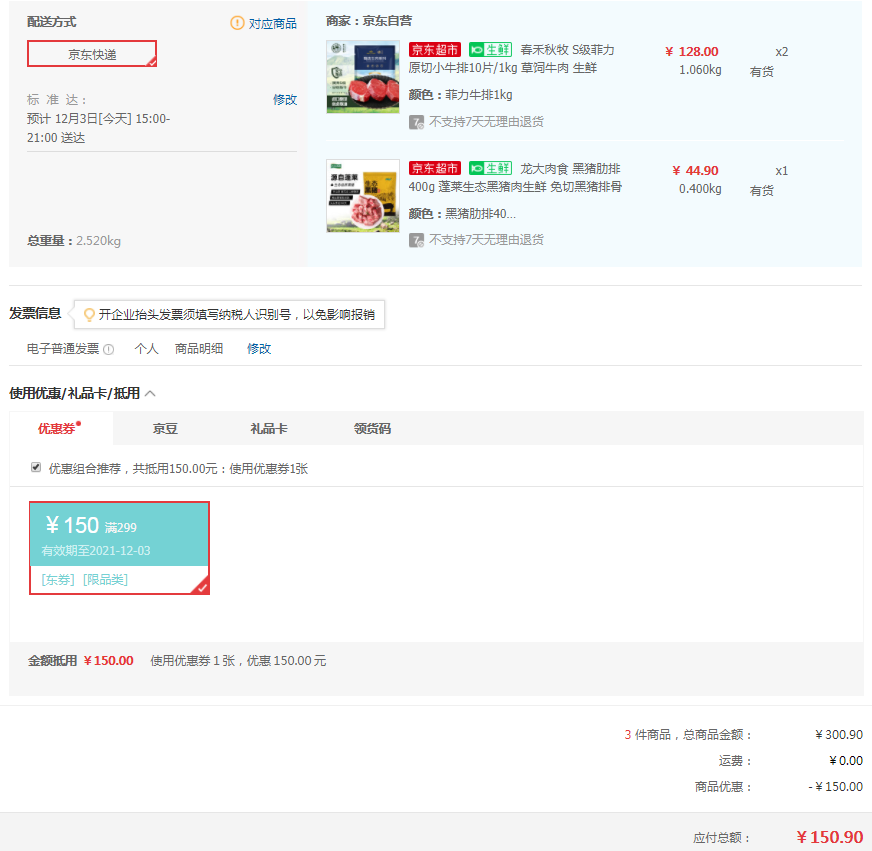This screenshot has width=872, height=851.
Task: Click the pork ribs quantity x1
Action: click(781, 171)
